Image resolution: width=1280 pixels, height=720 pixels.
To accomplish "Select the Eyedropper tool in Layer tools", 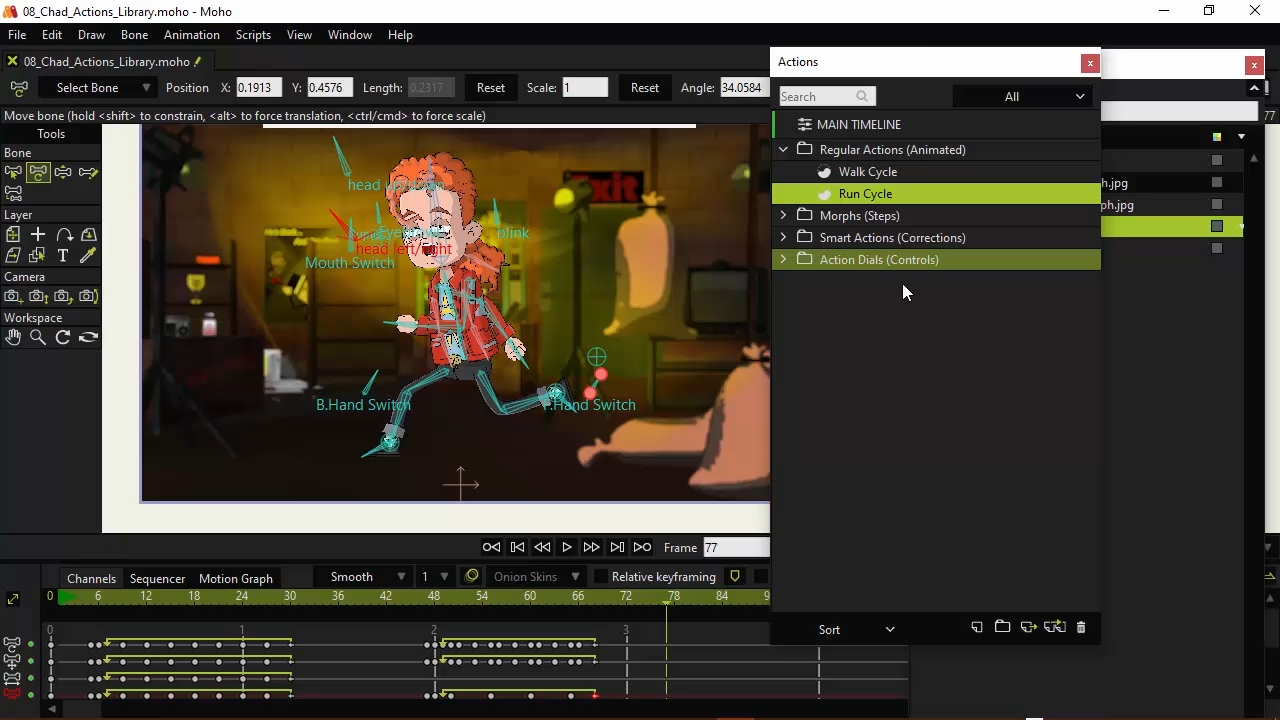I will [x=88, y=256].
